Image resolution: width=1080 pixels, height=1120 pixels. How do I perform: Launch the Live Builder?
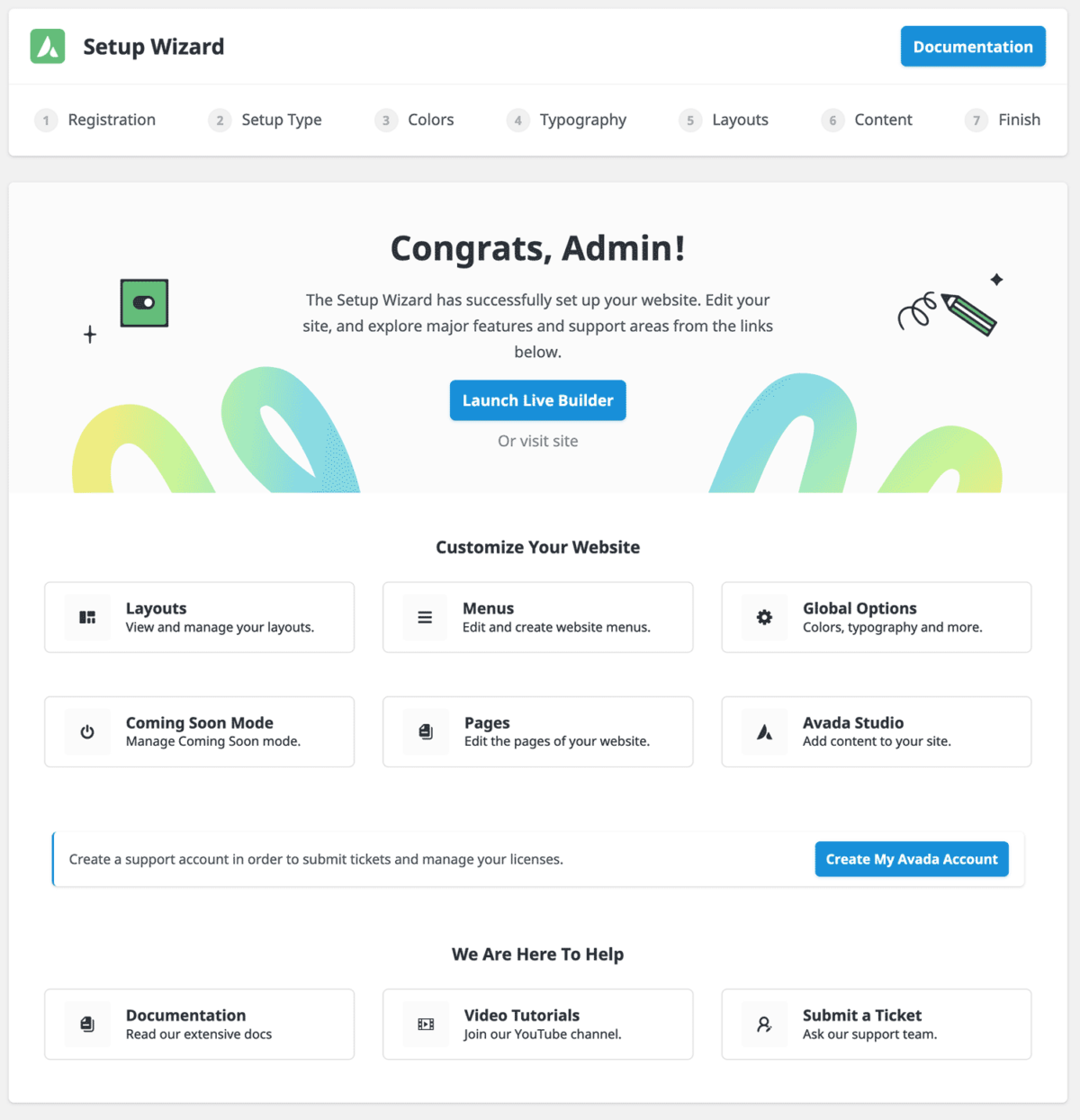(537, 399)
